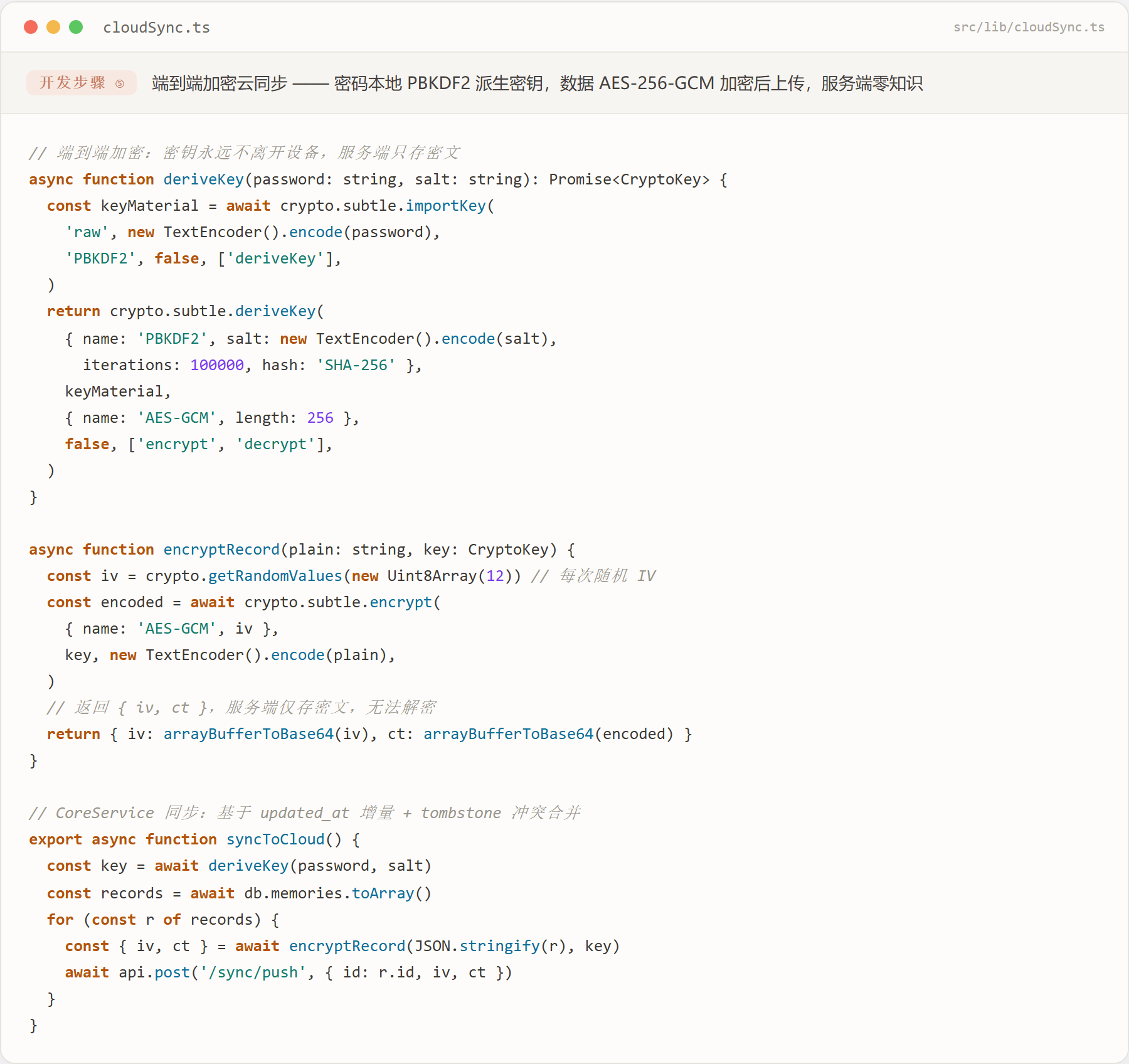Screen dimensions: 1129x1064
Task: Click the 'raw', new TextEncoder().encode(password) line
Action: click(253, 232)
